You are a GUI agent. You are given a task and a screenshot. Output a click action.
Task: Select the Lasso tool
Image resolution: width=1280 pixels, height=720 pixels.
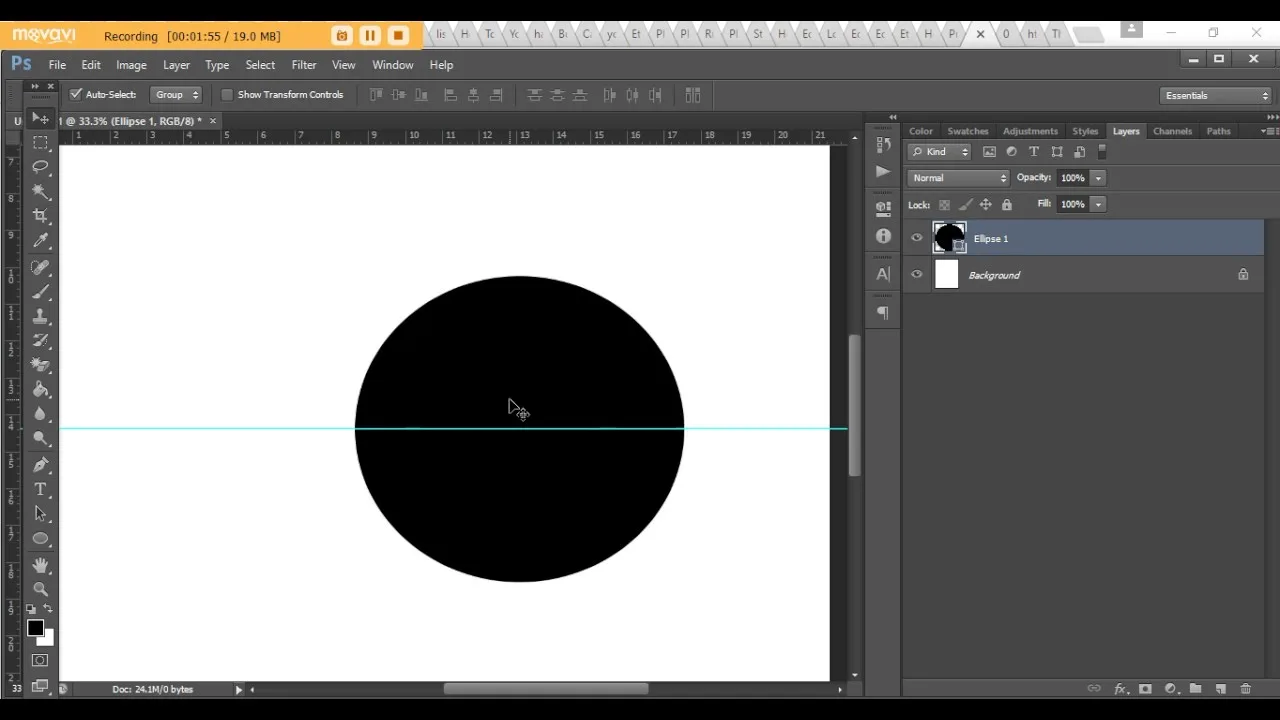pyautogui.click(x=40, y=167)
